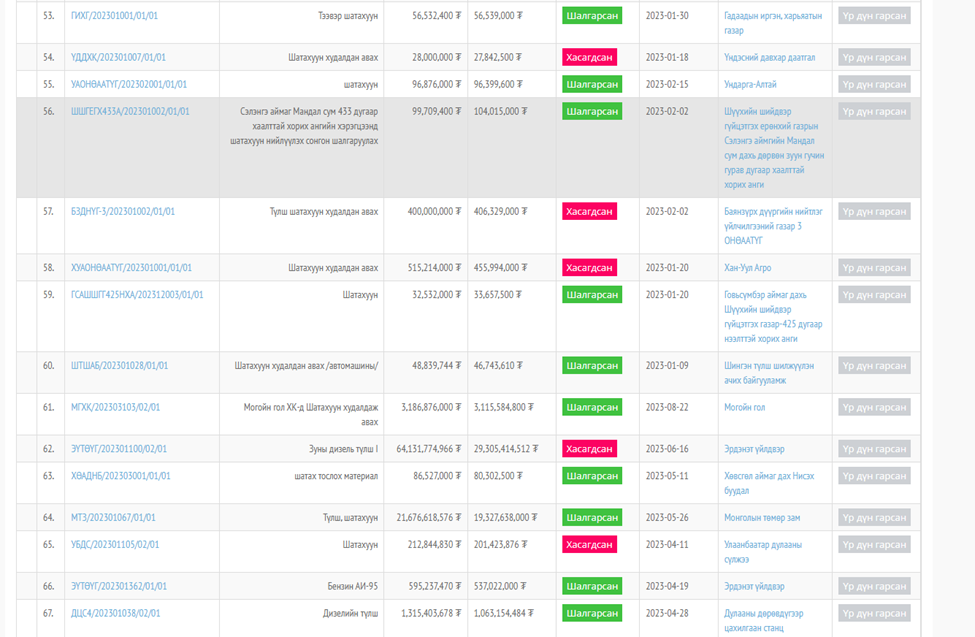975x637 pixels.
Task: Click Үр дүн гарсан button in row 64
Action: (874, 518)
